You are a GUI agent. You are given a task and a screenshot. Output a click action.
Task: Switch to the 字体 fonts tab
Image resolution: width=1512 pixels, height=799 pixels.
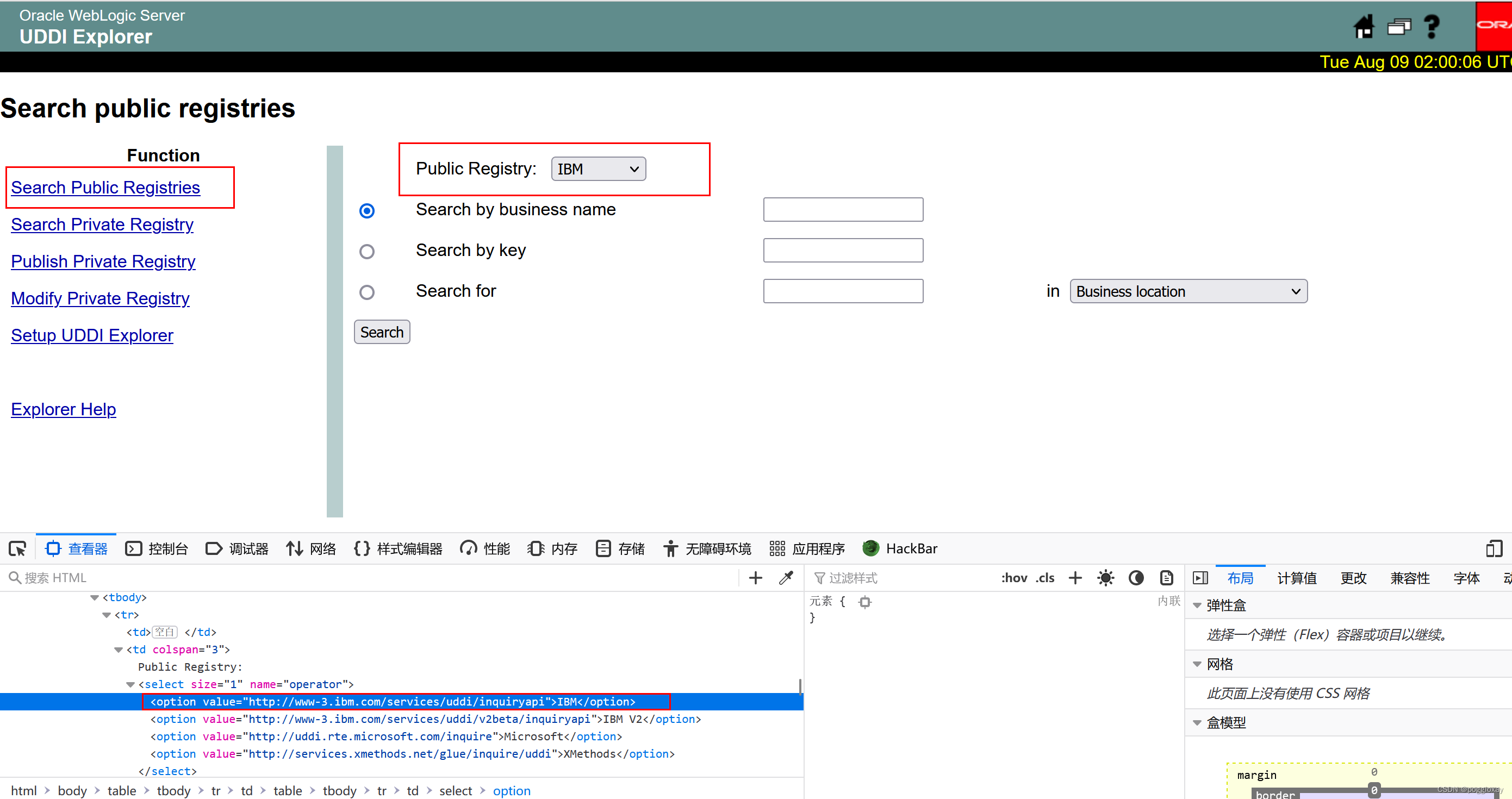1466,578
